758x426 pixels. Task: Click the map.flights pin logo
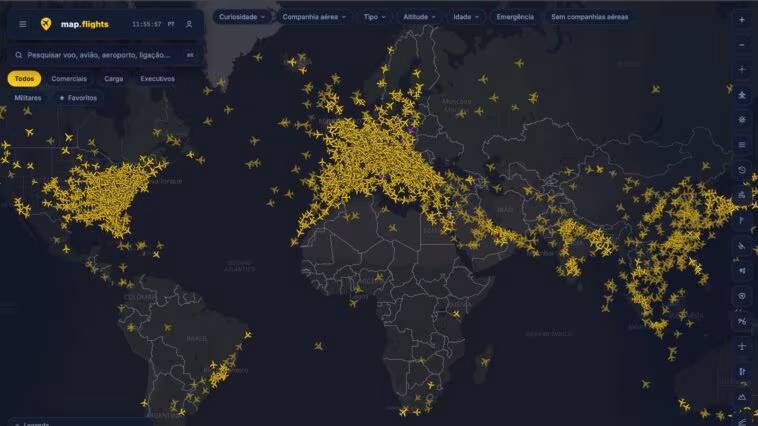click(x=46, y=24)
